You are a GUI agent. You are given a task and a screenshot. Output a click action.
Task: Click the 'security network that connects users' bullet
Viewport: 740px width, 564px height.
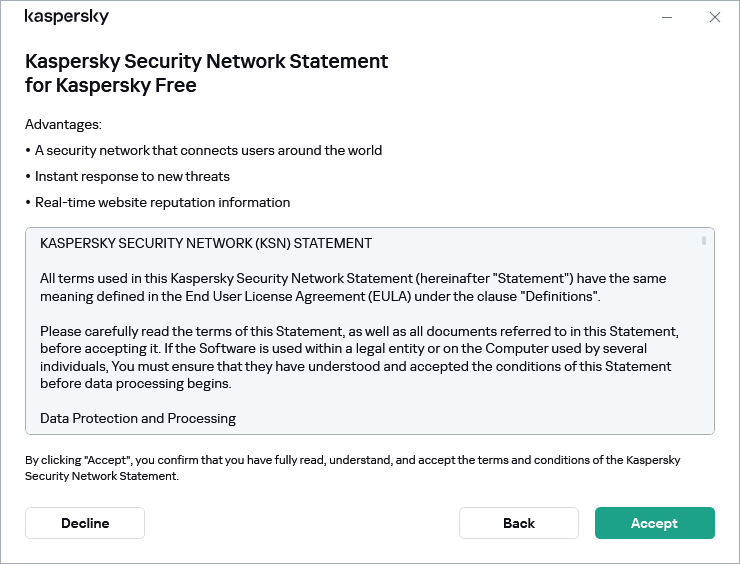tap(208, 151)
